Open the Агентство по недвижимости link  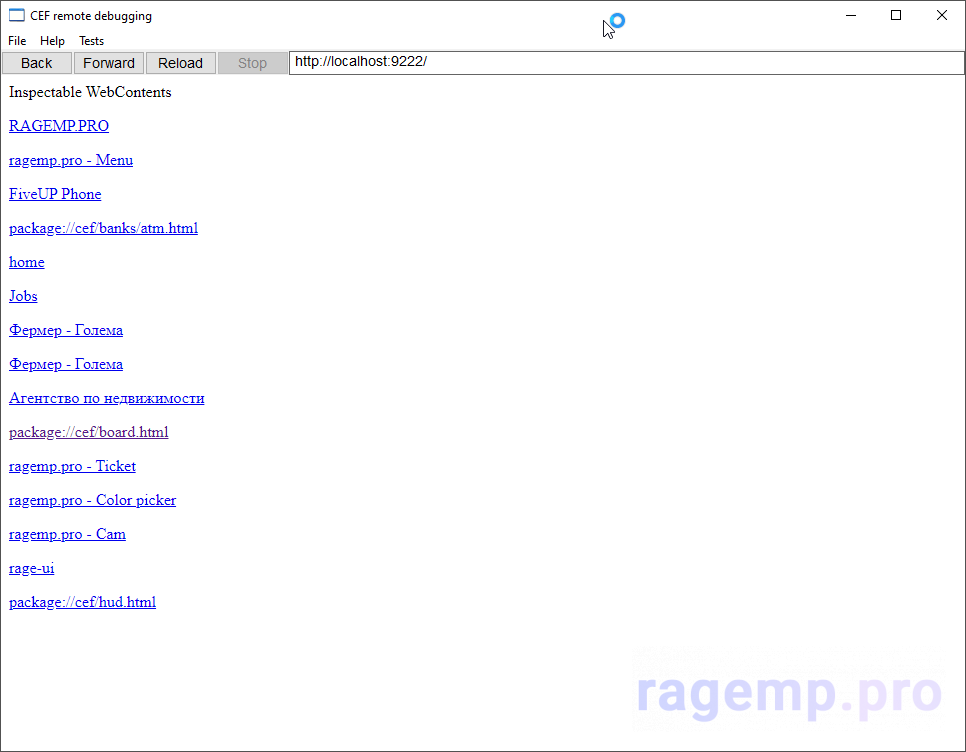click(107, 398)
